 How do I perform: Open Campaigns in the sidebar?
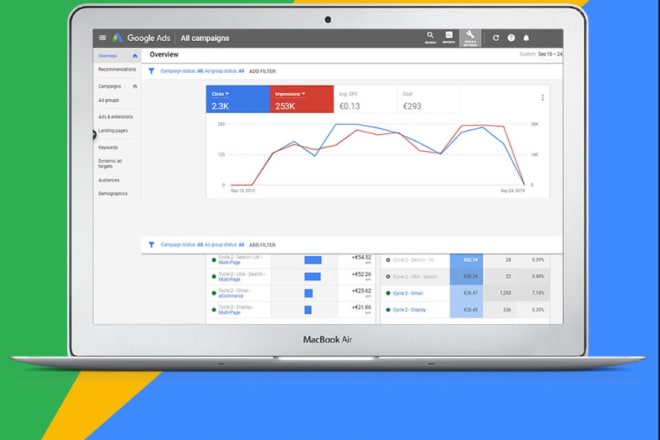coord(109,86)
